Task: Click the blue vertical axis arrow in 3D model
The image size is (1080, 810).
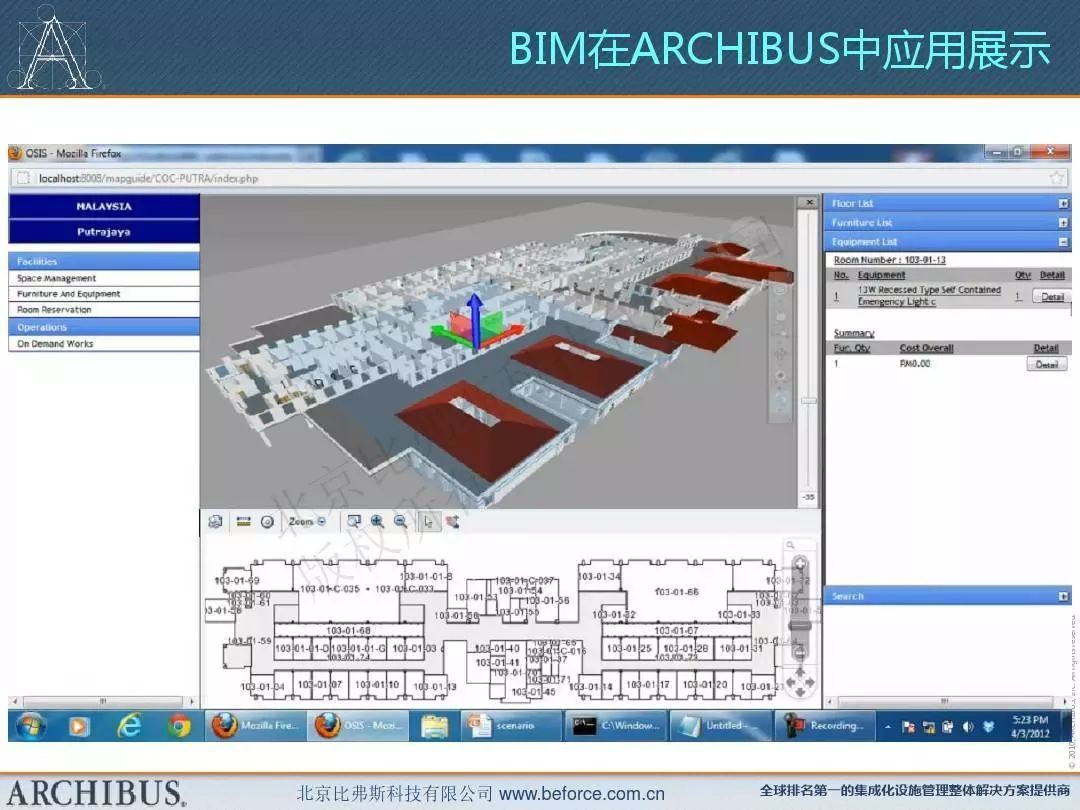Action: coord(475,318)
